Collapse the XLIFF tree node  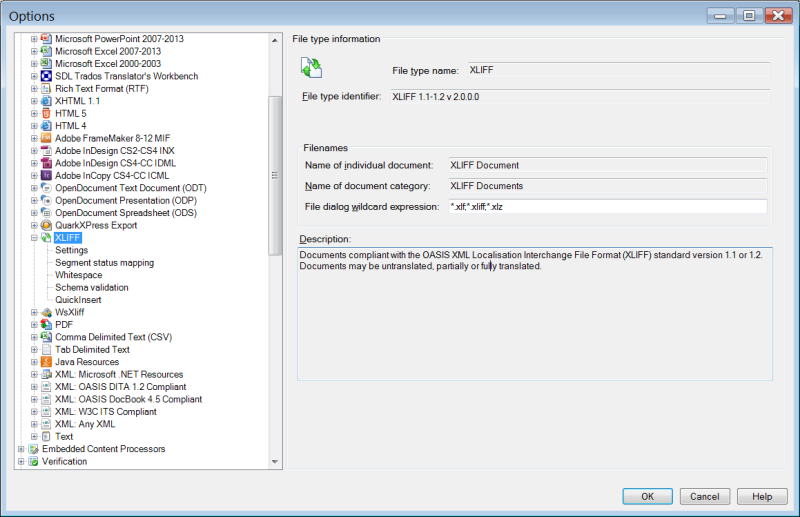pos(34,237)
